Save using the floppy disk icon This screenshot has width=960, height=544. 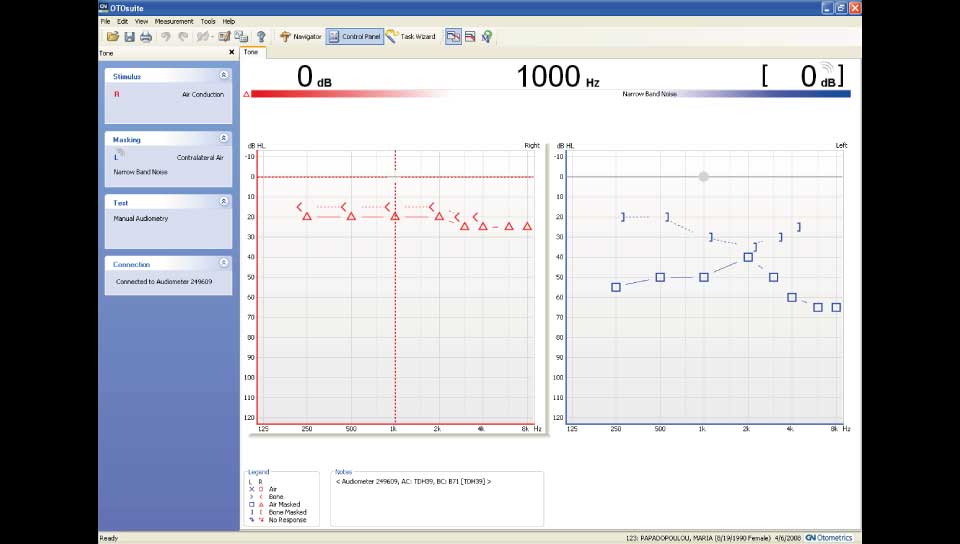click(x=129, y=37)
